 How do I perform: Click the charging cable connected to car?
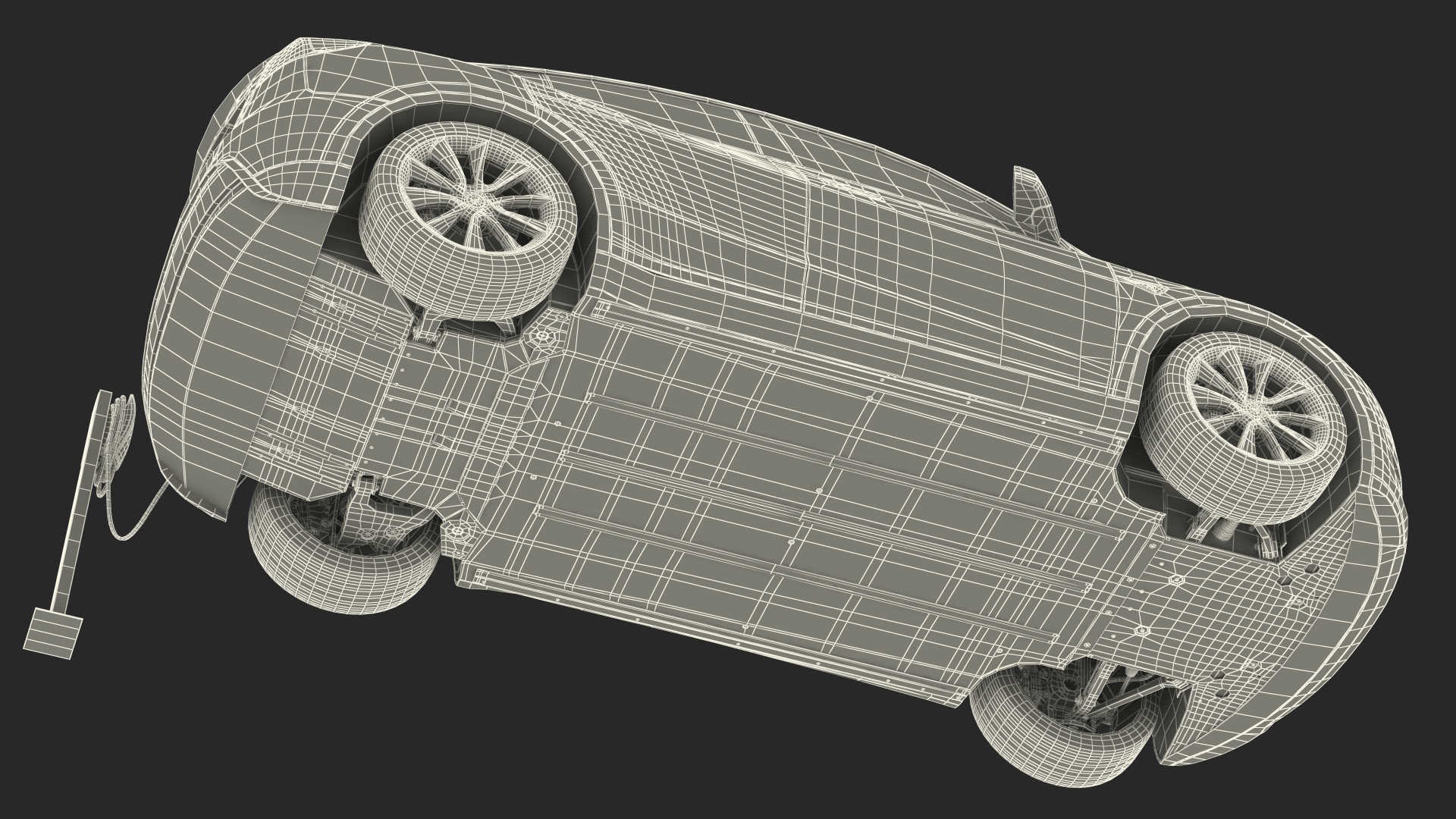click(x=136, y=507)
